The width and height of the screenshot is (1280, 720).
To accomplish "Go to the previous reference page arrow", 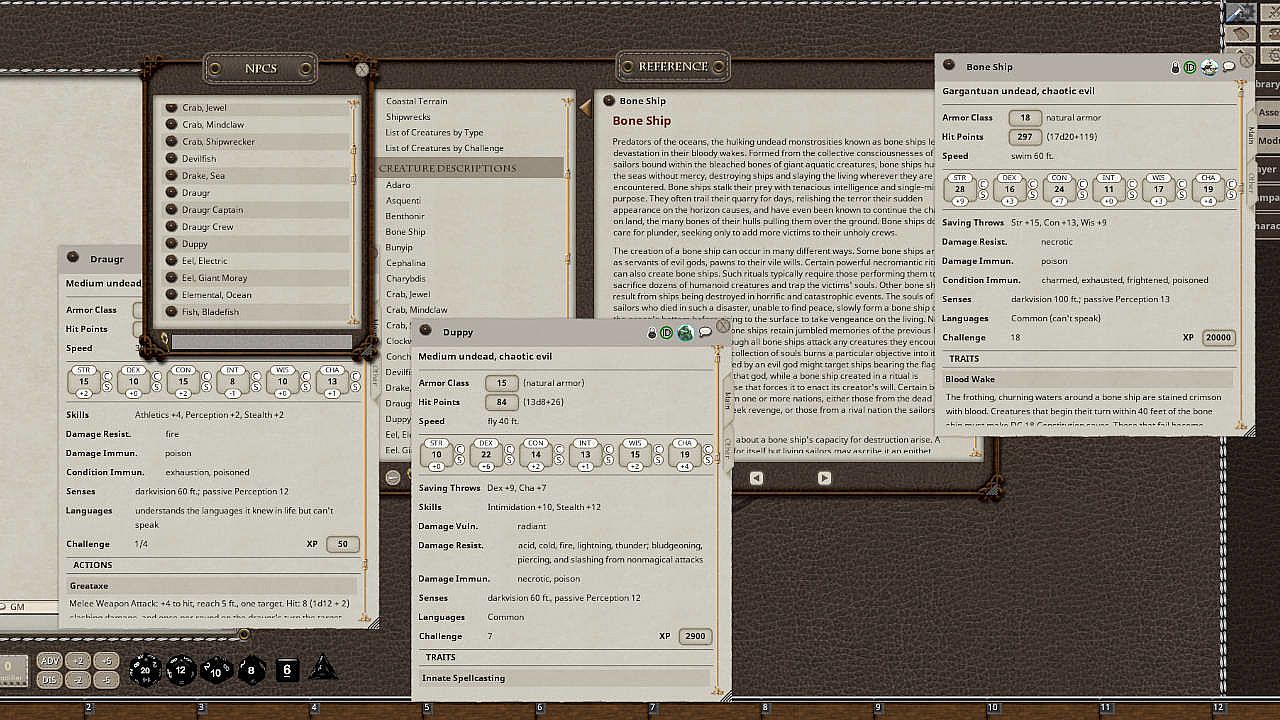I will click(756, 478).
